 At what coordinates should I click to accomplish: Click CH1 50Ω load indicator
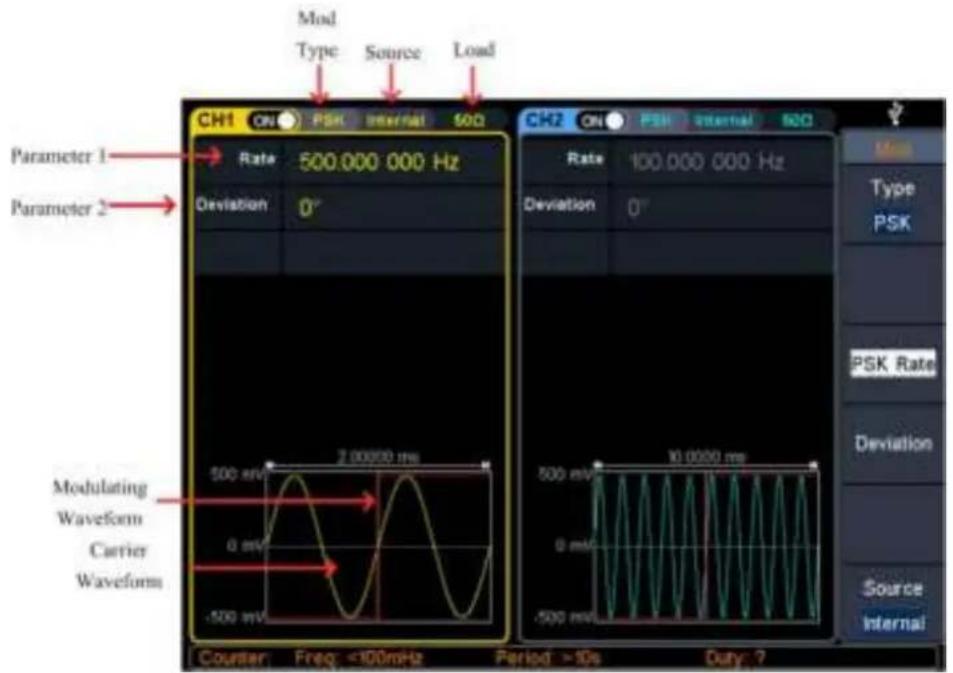tap(469, 120)
